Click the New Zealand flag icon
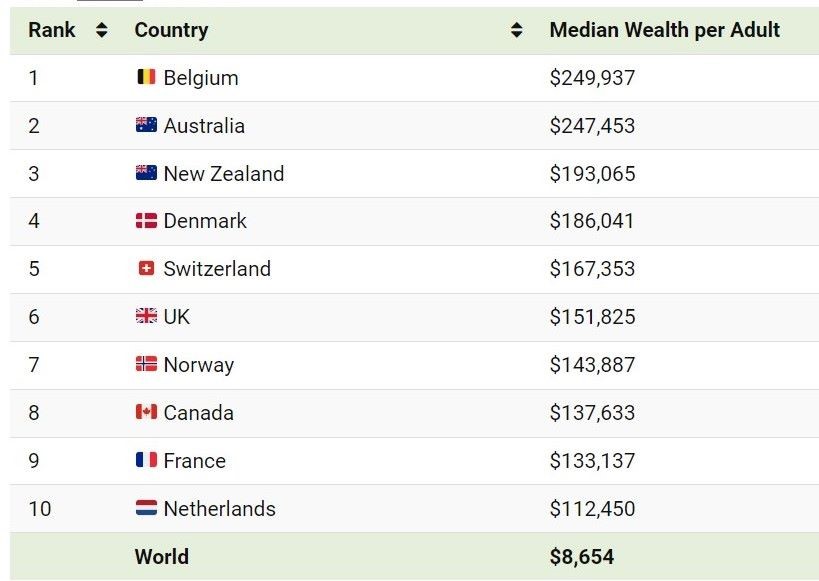This screenshot has width=819, height=581. click(x=146, y=172)
